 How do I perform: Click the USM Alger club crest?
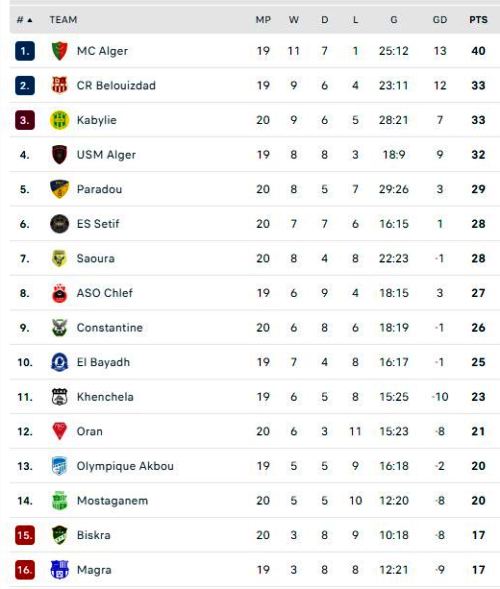click(x=59, y=155)
